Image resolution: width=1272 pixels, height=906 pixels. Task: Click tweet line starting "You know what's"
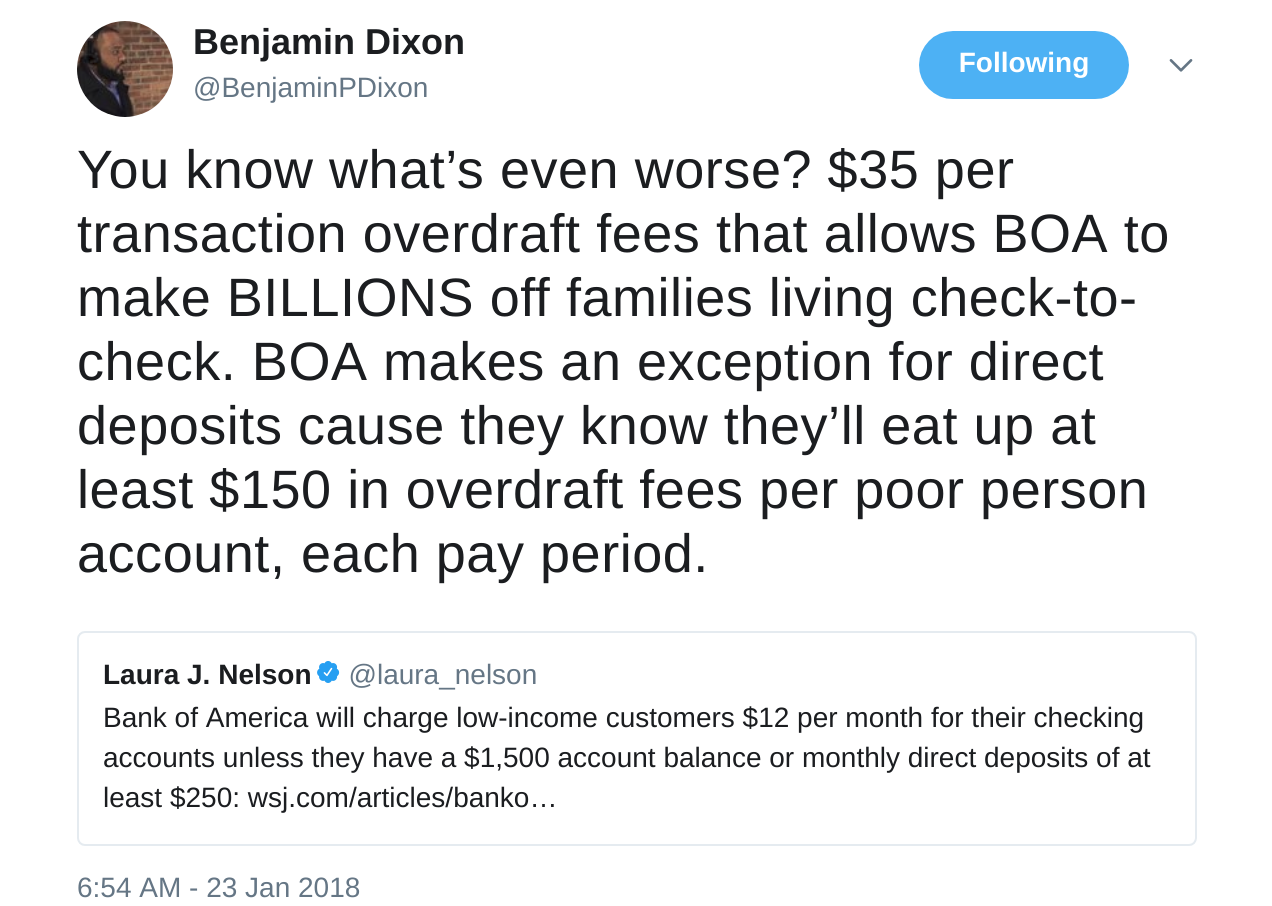545,170
